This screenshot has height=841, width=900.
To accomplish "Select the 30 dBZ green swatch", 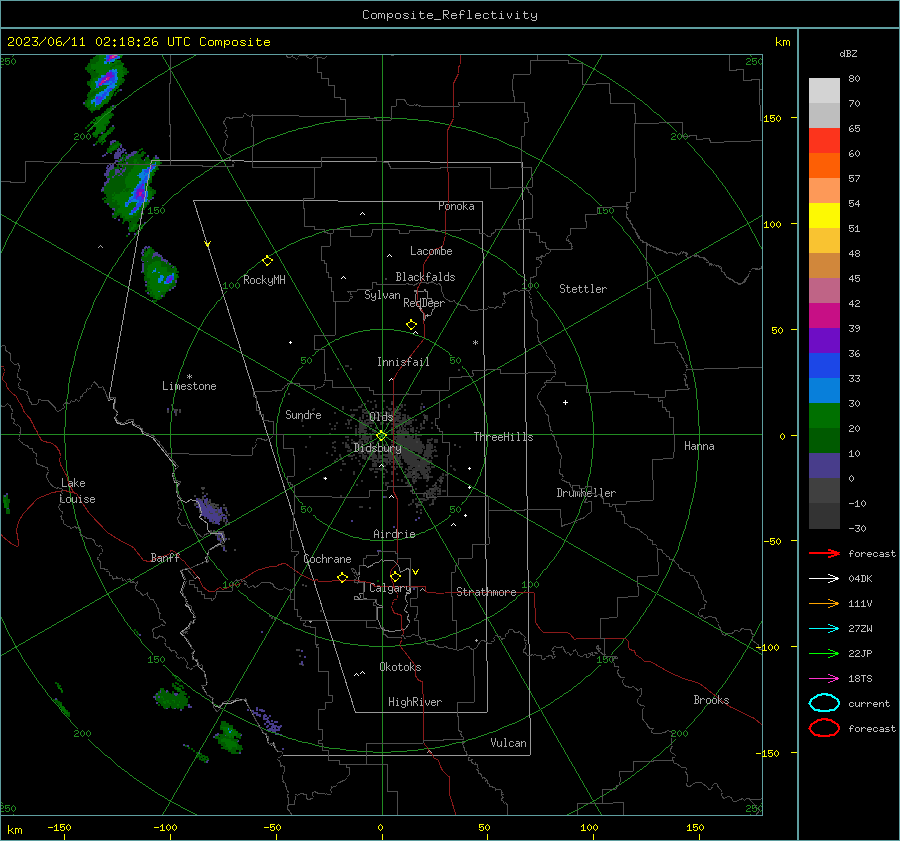I will [824, 415].
